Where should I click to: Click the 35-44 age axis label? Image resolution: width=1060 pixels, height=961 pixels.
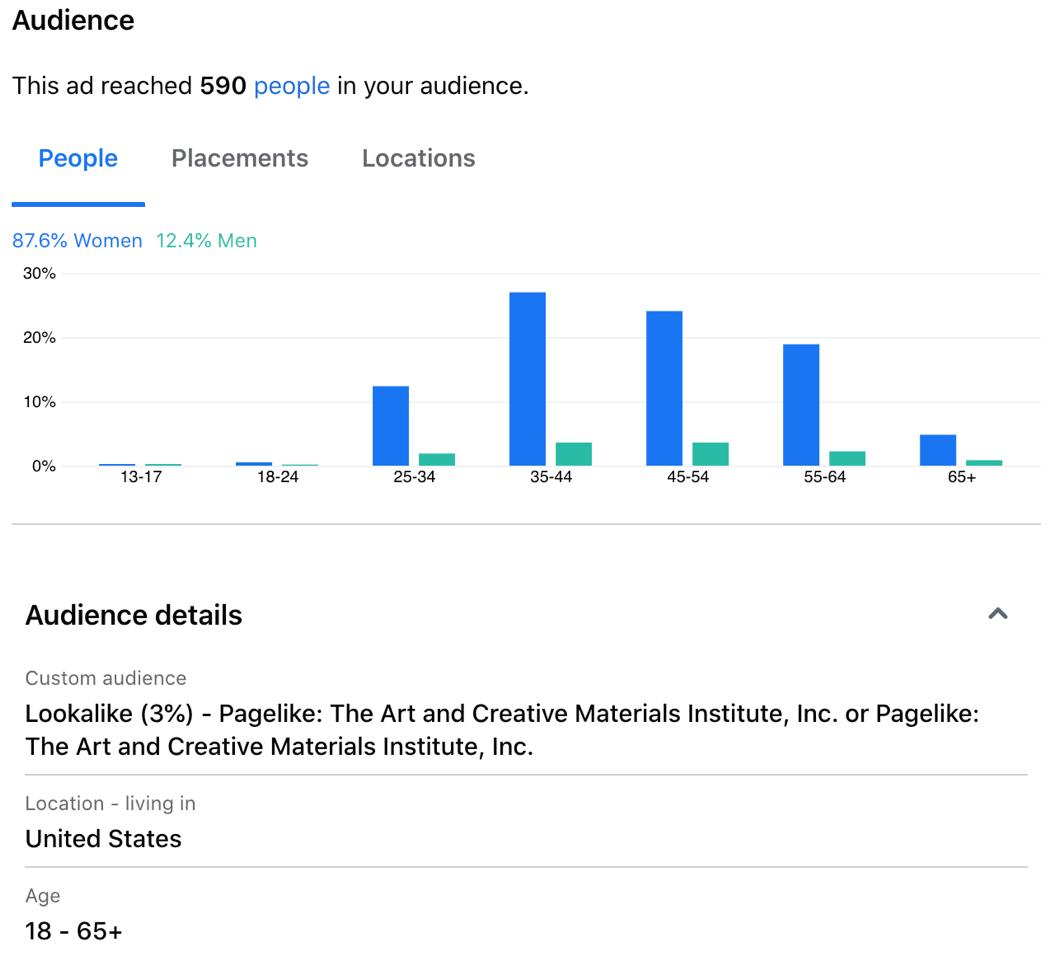(551, 477)
